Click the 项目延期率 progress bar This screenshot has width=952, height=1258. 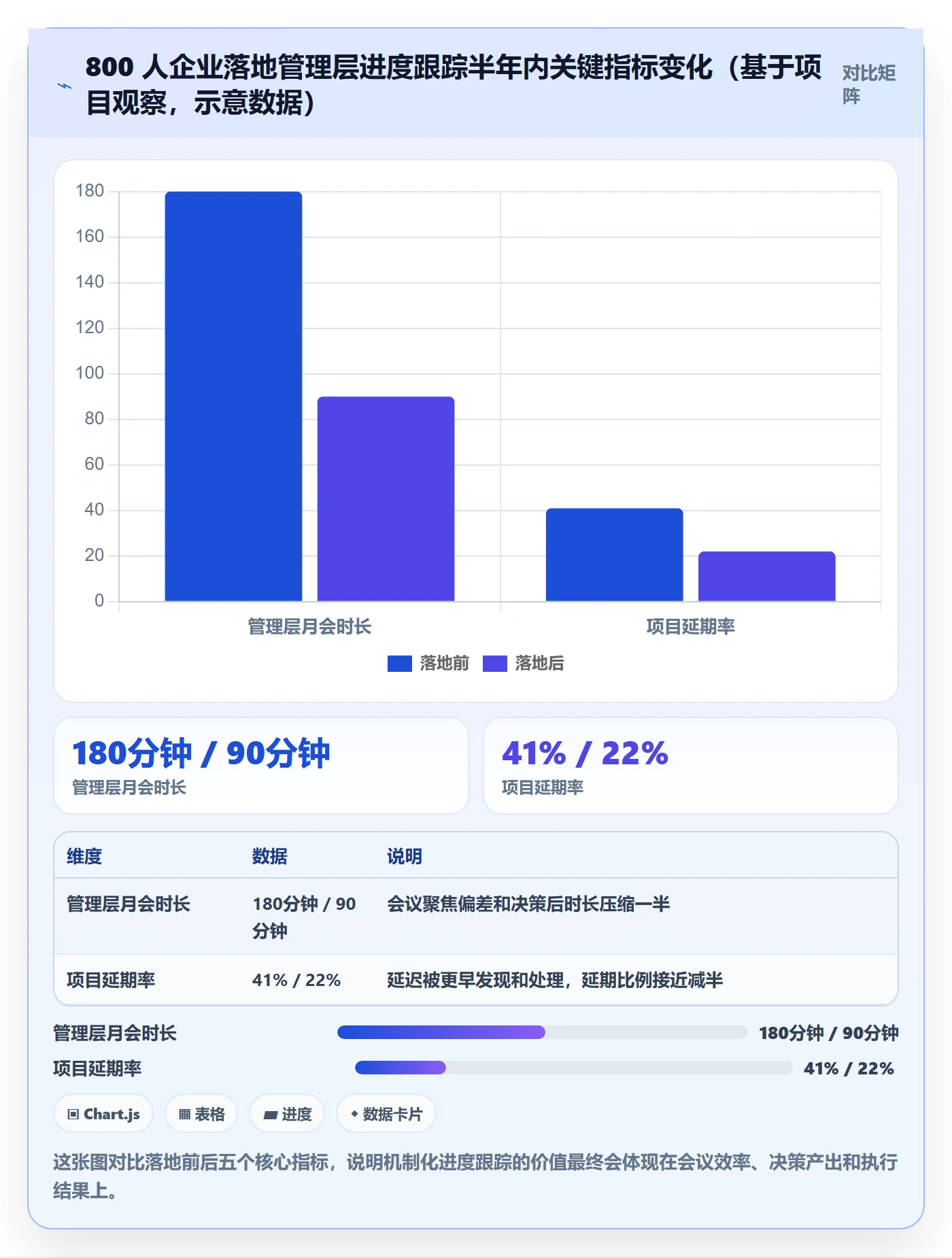(573, 1068)
